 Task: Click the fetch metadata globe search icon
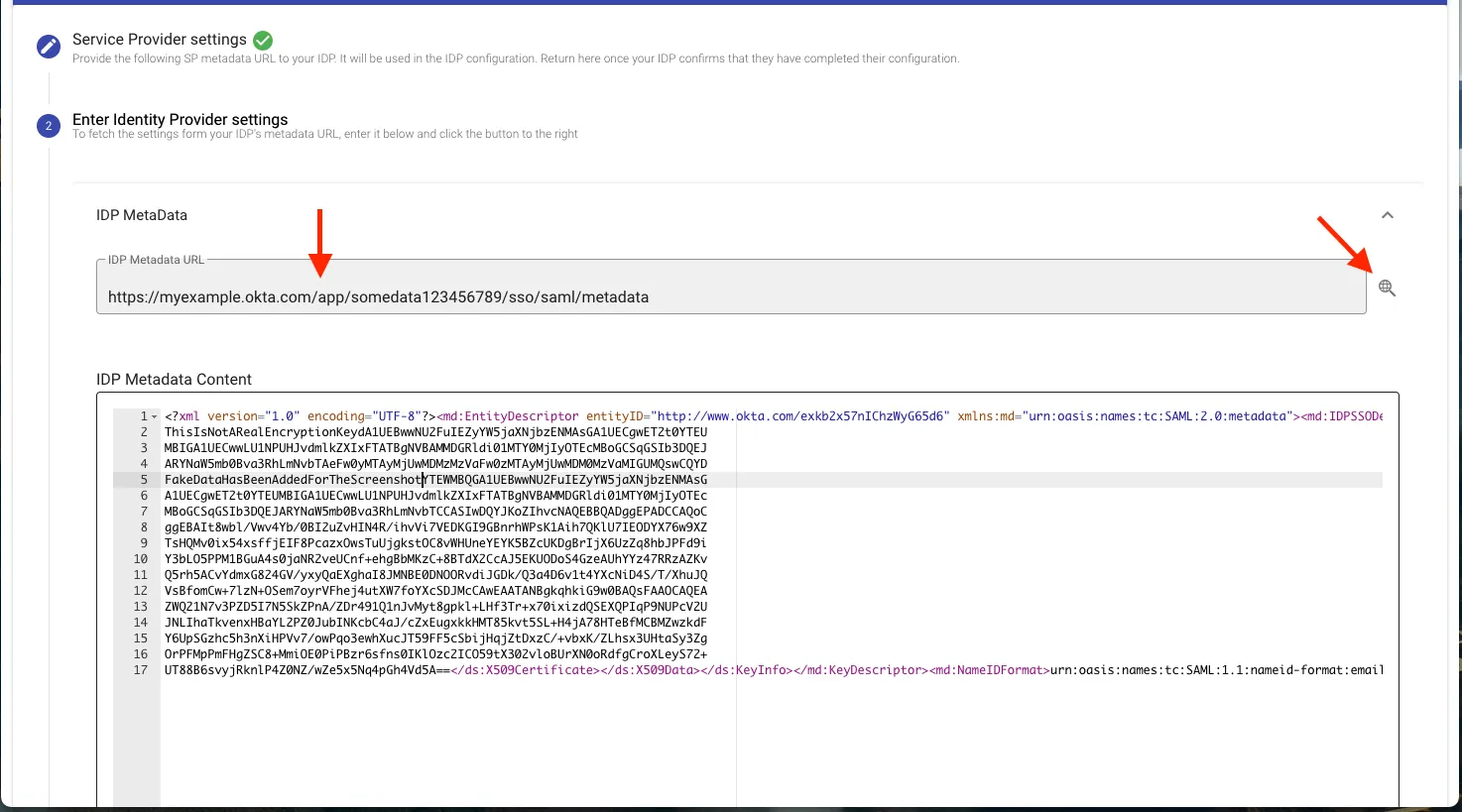click(x=1387, y=289)
